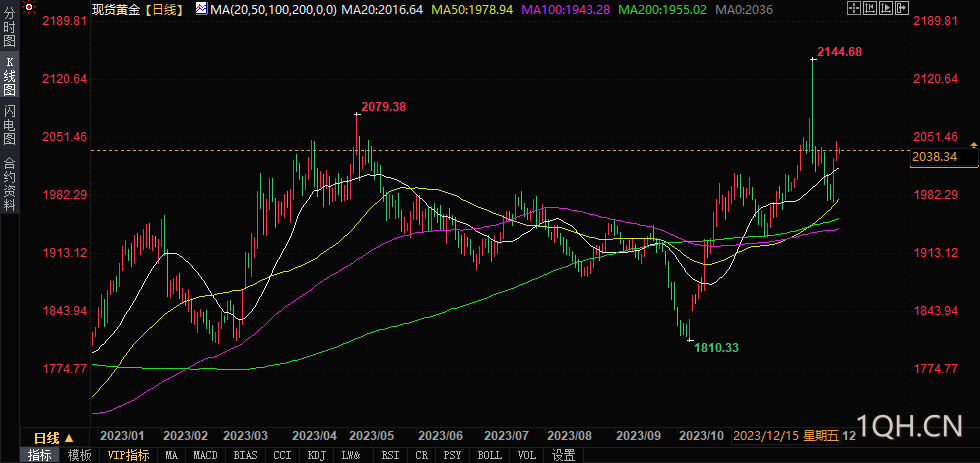The image size is (980, 463).
Task: Click the MA50:1978.94 value
Action: click(473, 9)
